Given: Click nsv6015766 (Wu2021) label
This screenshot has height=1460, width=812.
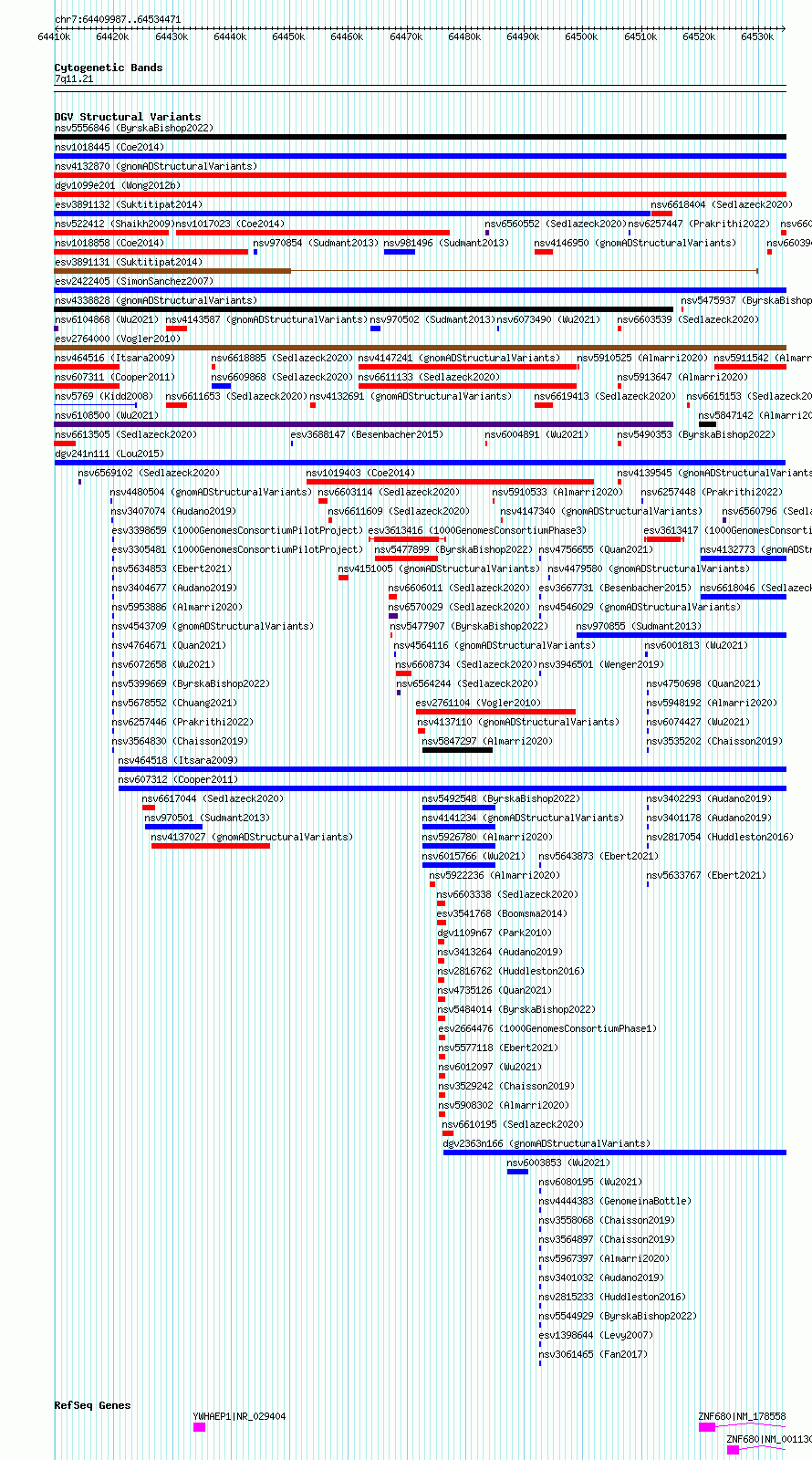Looking at the screenshot, I should pyautogui.click(x=474, y=856).
